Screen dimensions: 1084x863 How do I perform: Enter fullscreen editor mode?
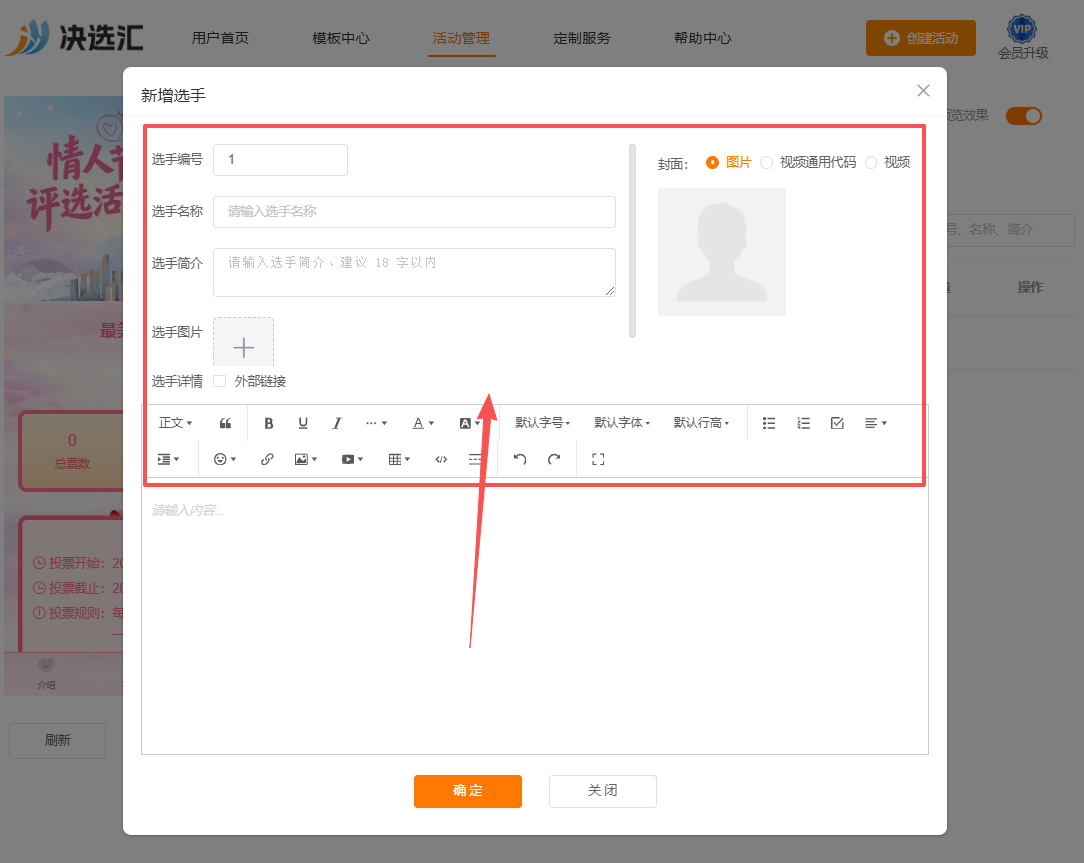598,459
